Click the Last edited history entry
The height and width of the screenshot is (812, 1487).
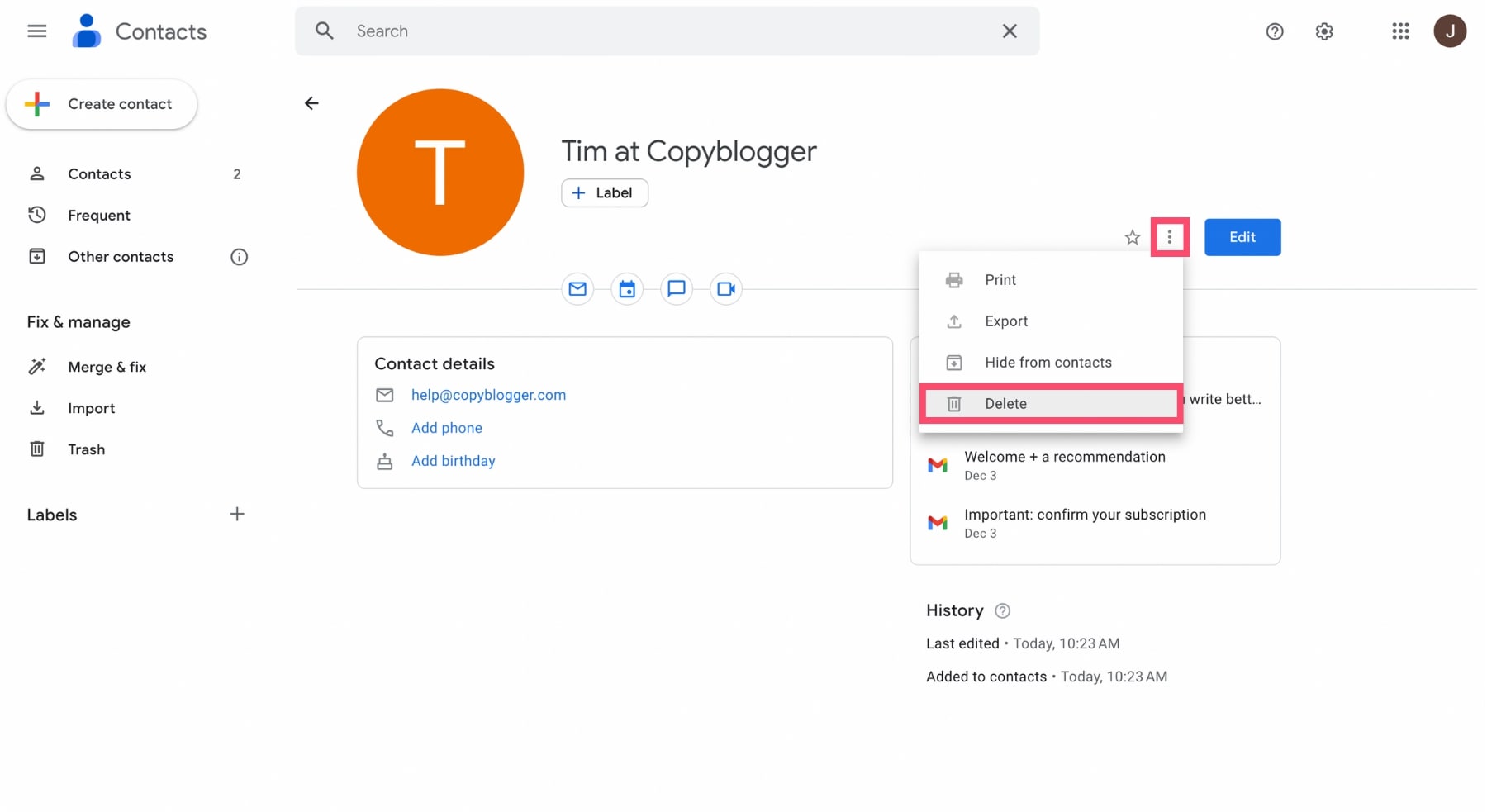1023,643
